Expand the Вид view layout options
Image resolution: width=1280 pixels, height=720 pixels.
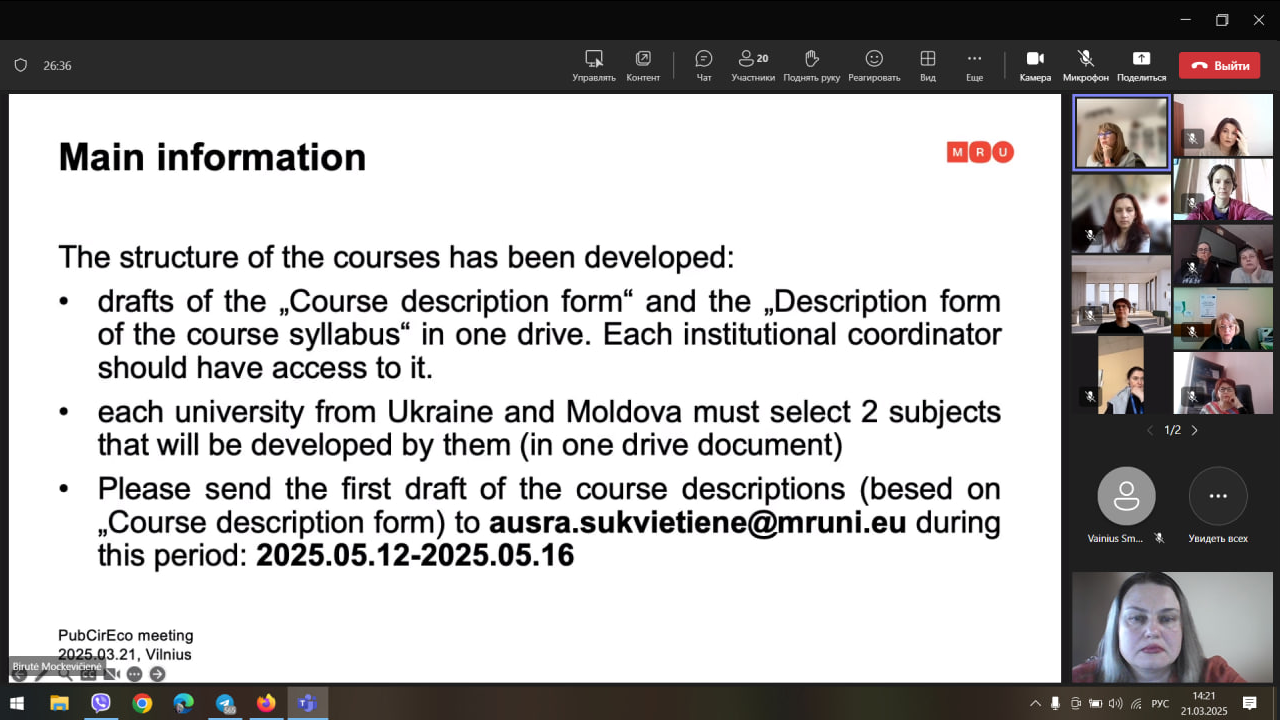[927, 65]
